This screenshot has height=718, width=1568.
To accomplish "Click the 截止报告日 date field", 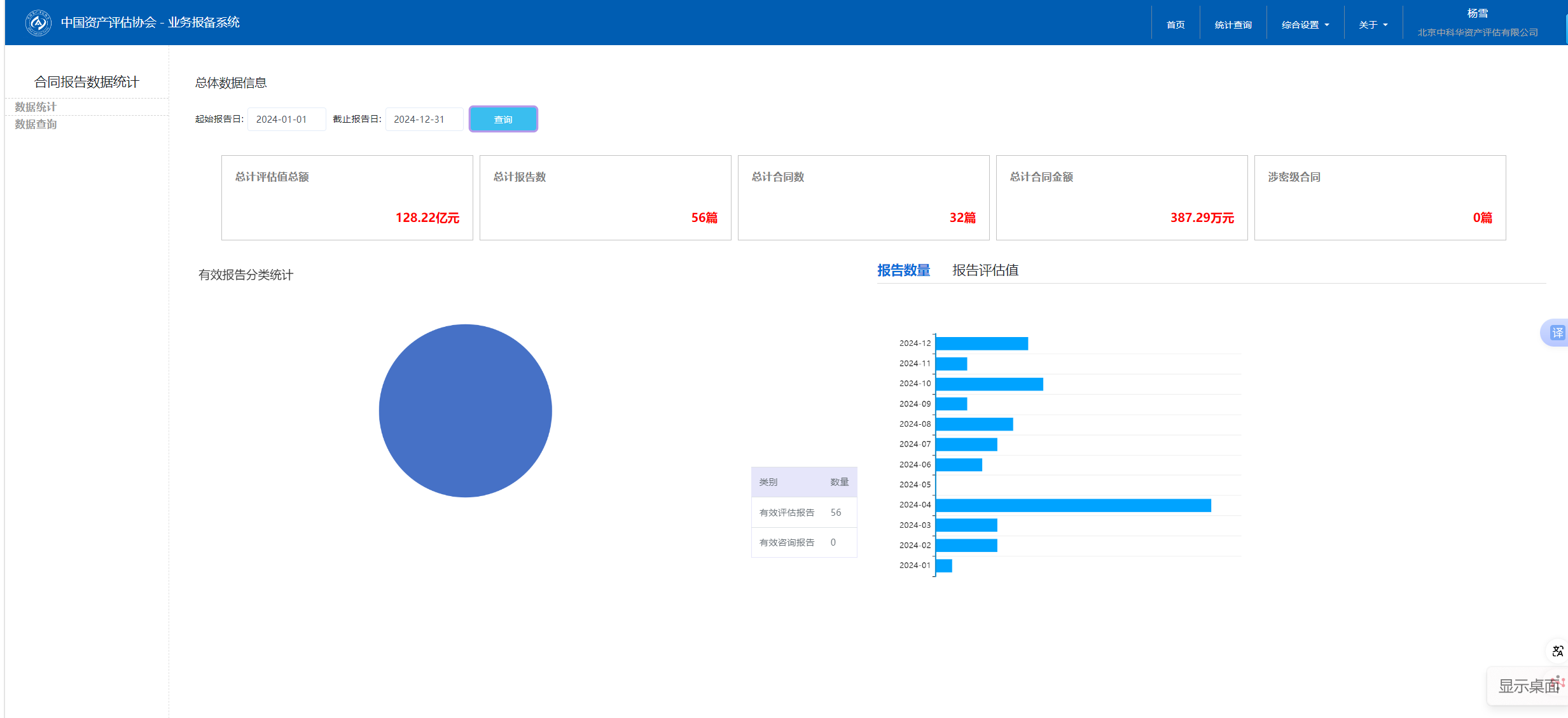I will [424, 120].
